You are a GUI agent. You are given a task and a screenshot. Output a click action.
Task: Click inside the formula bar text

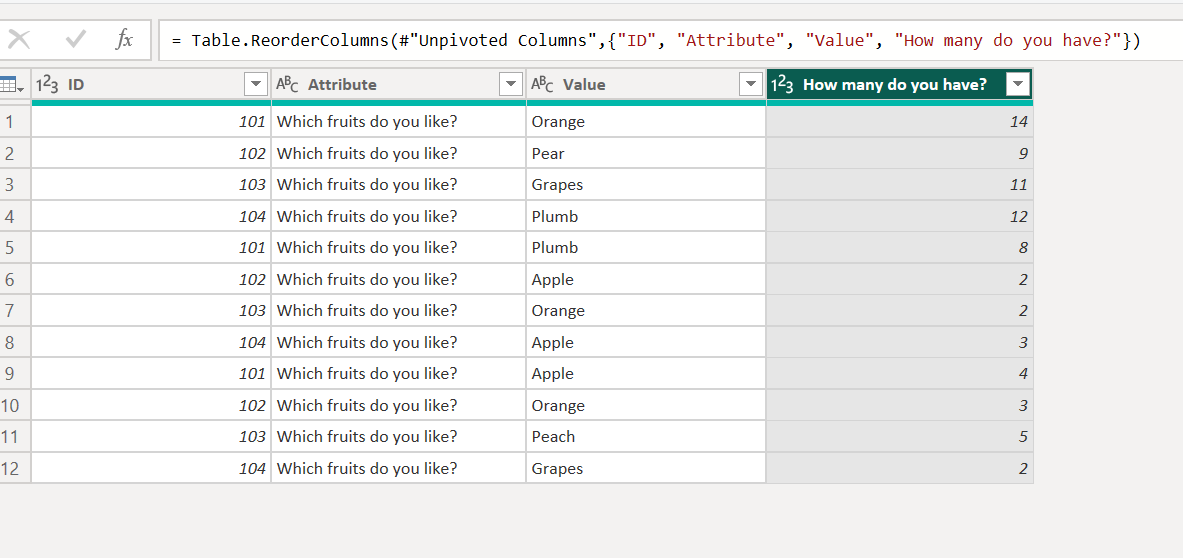[656, 41]
